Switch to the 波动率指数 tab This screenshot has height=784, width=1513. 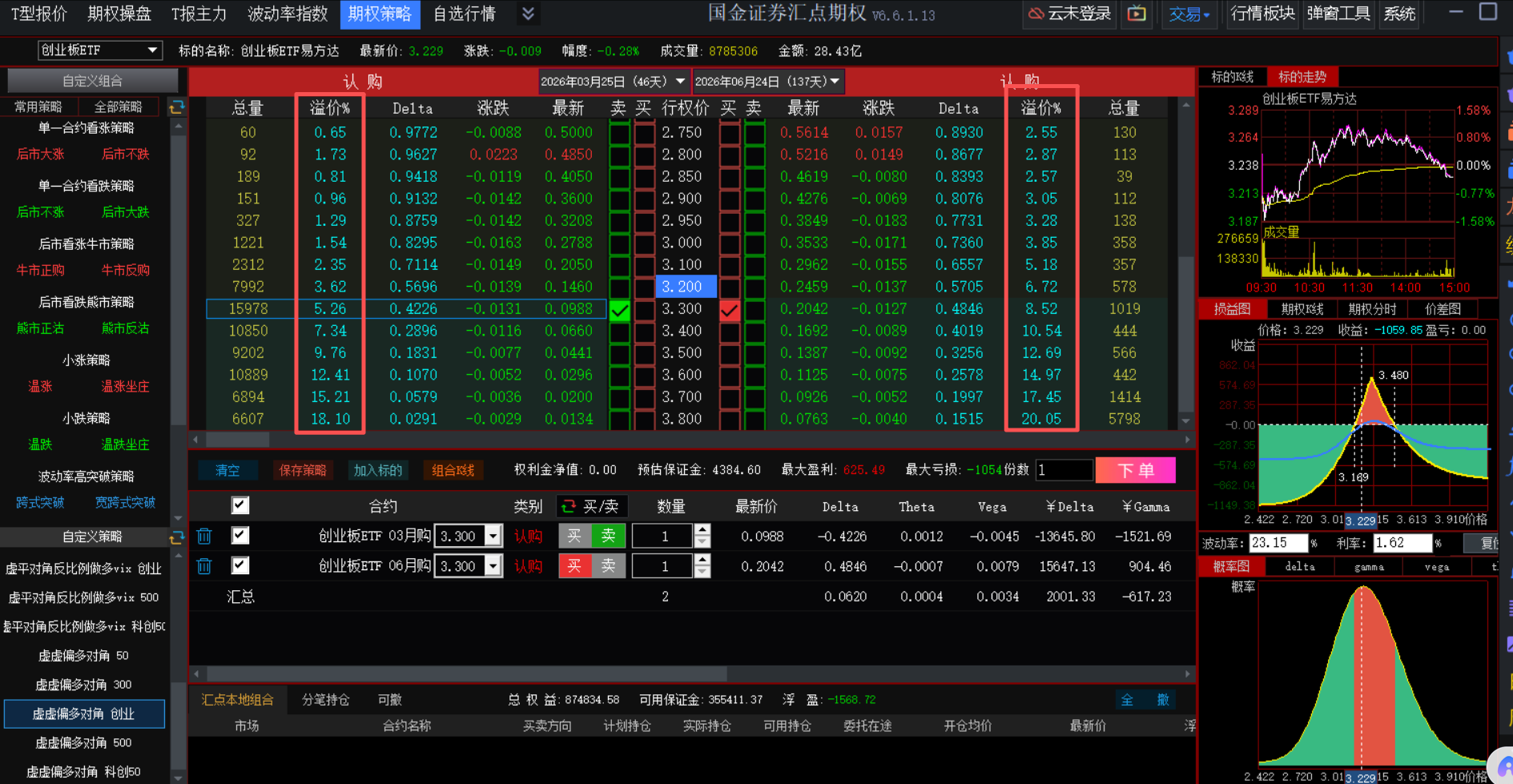click(x=288, y=14)
